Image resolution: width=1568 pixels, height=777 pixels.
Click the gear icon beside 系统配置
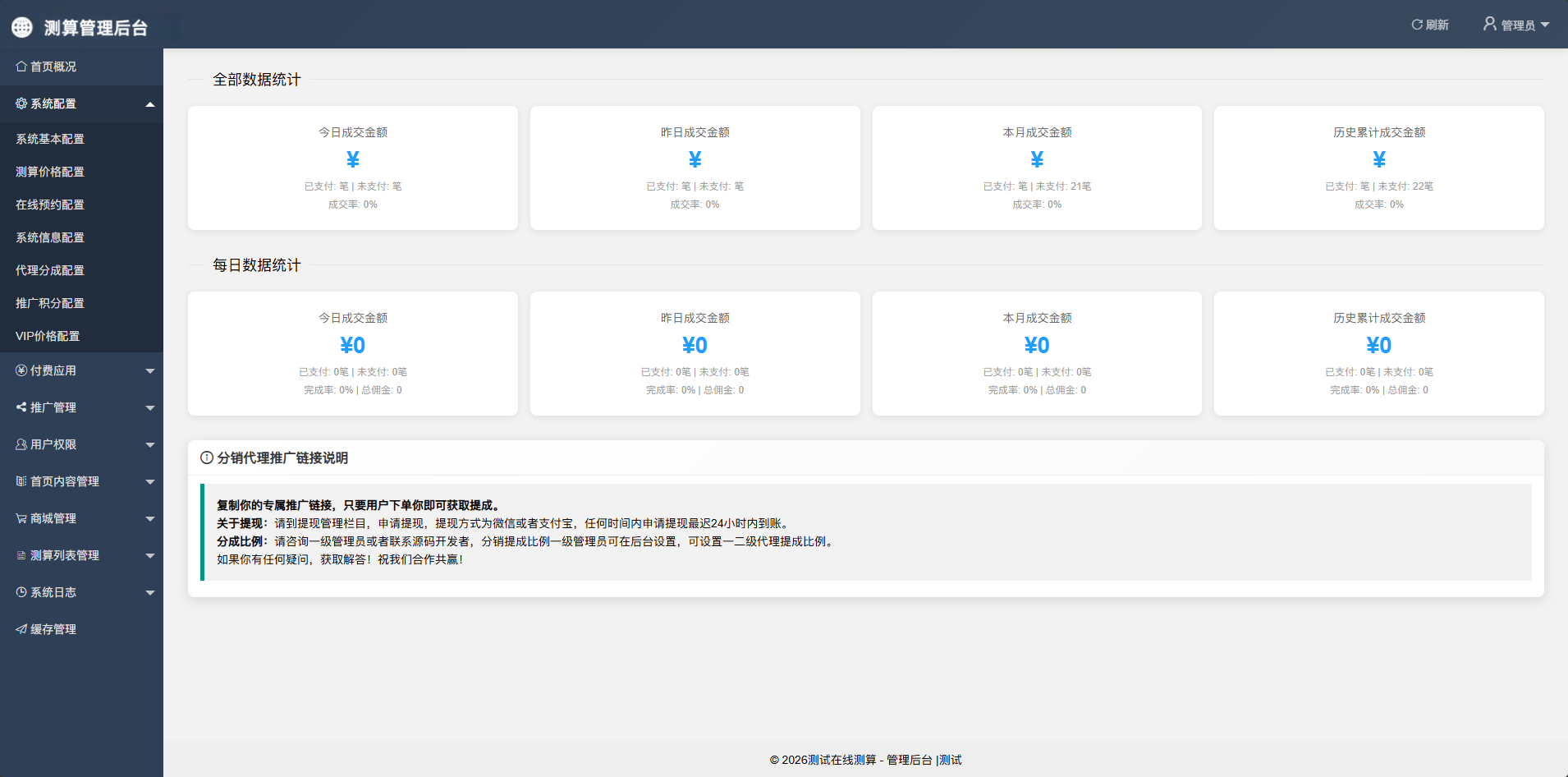coord(21,103)
